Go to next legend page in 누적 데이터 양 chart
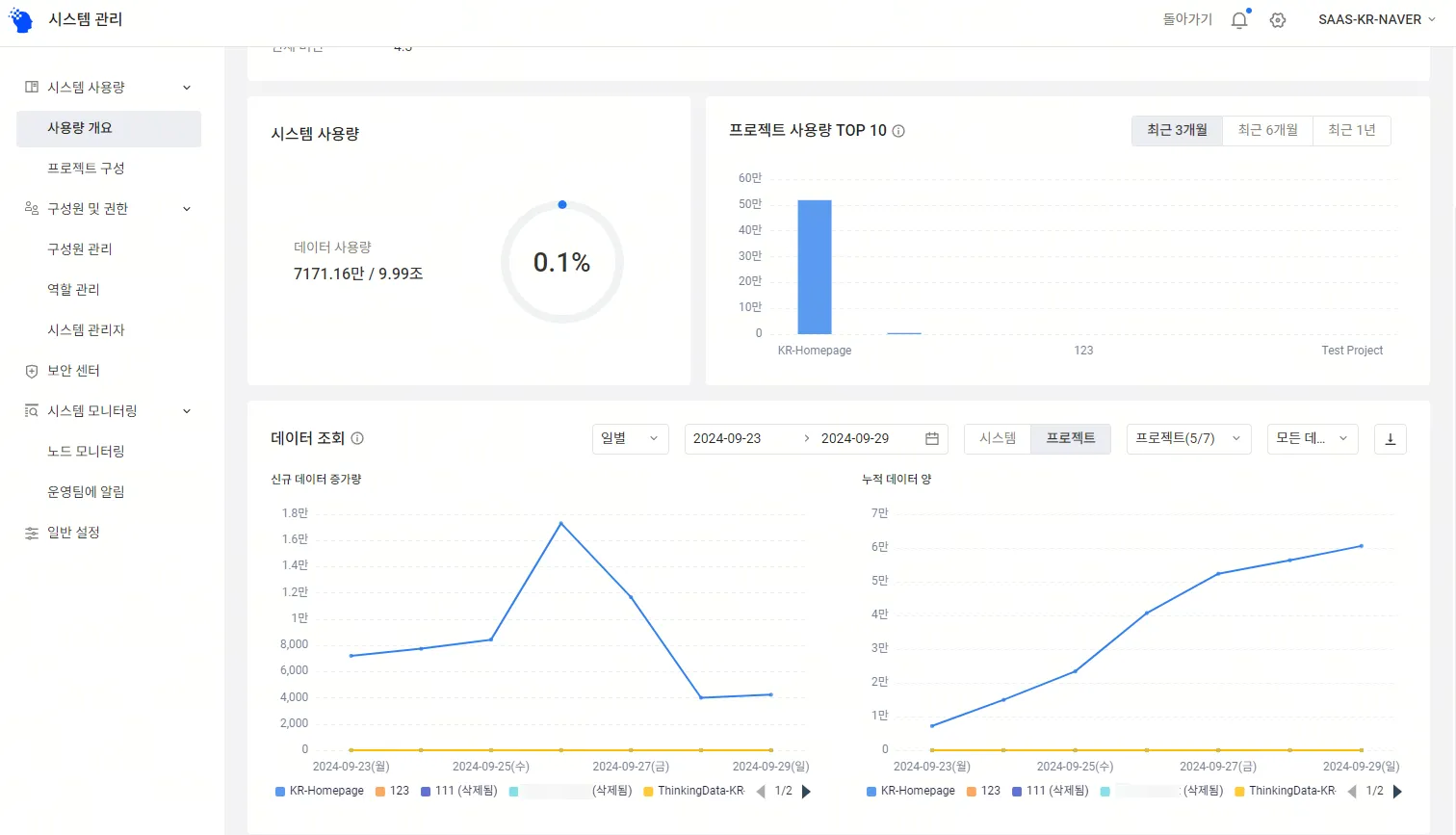Image resolution: width=1456 pixels, height=835 pixels. click(x=1397, y=792)
